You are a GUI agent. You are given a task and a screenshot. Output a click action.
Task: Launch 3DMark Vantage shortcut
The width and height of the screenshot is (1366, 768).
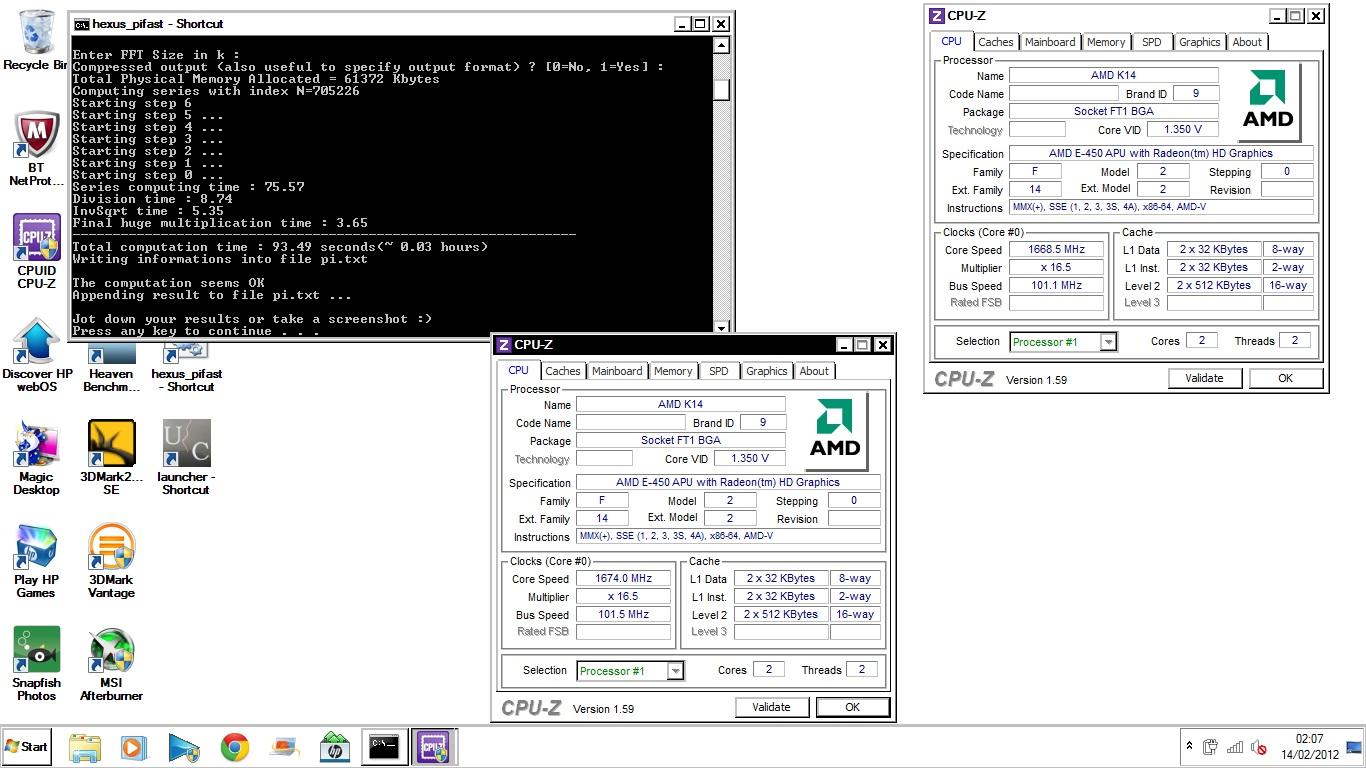pos(111,560)
